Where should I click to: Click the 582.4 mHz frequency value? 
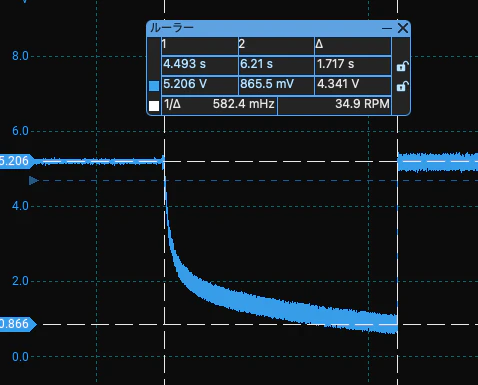(x=243, y=104)
